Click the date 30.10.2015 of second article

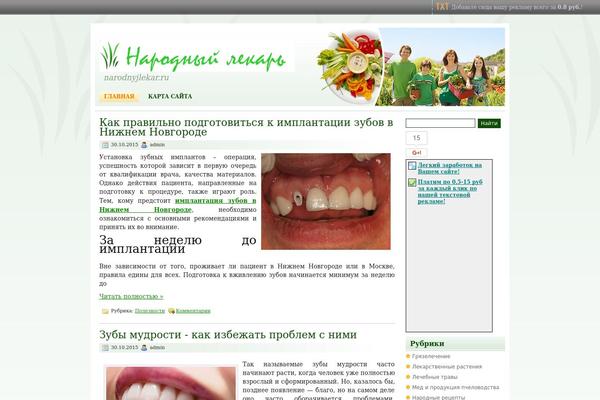tap(124, 348)
